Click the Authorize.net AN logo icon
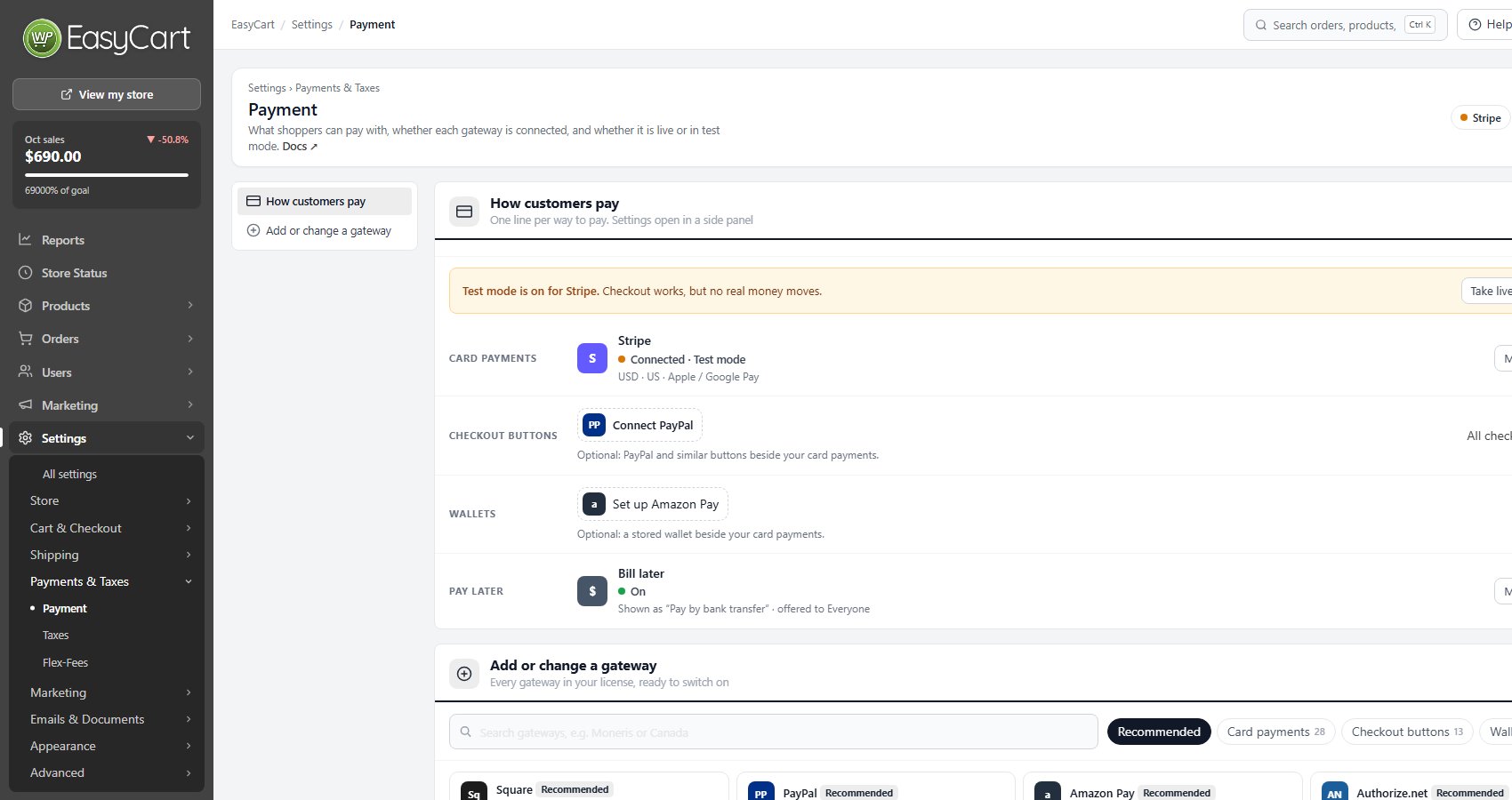The image size is (1512, 800). 1335,792
